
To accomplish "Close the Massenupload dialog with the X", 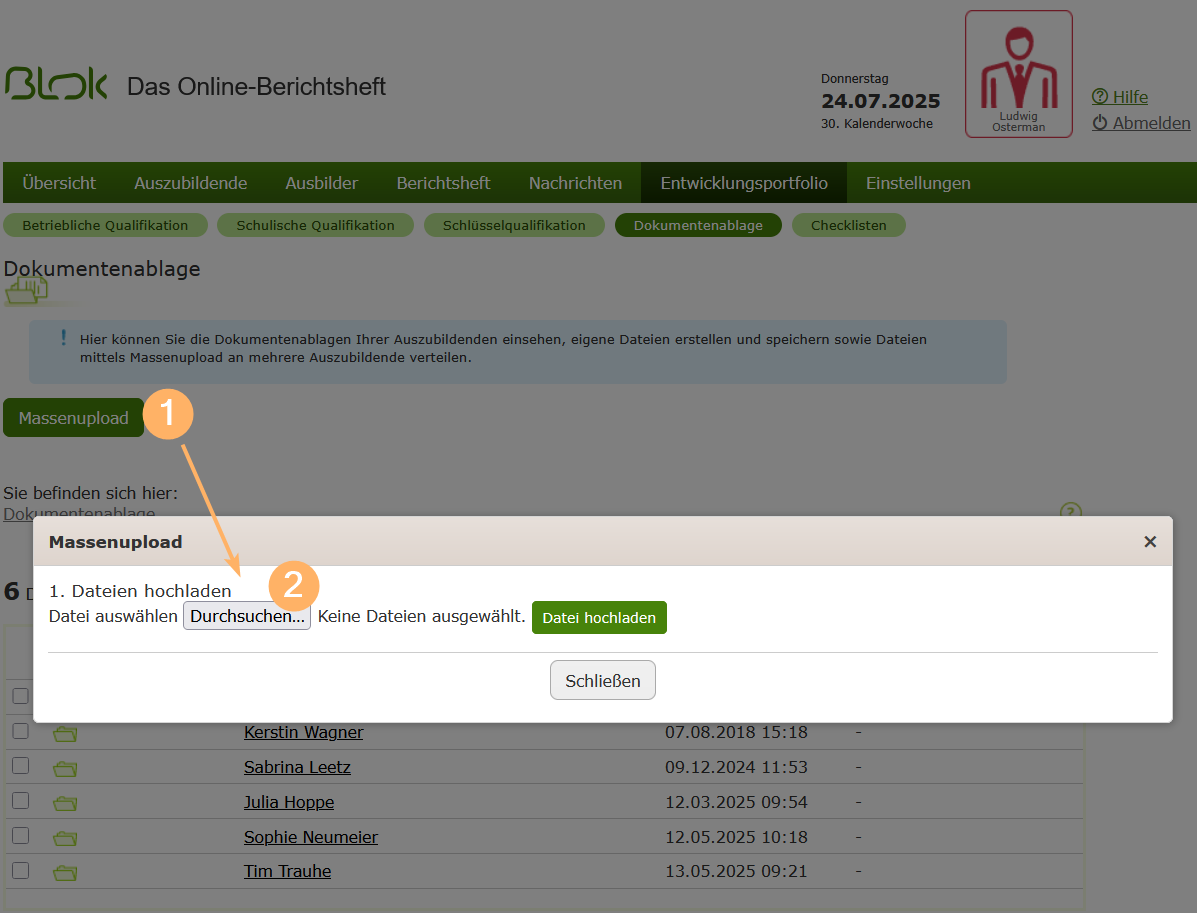I will pyautogui.click(x=1150, y=542).
